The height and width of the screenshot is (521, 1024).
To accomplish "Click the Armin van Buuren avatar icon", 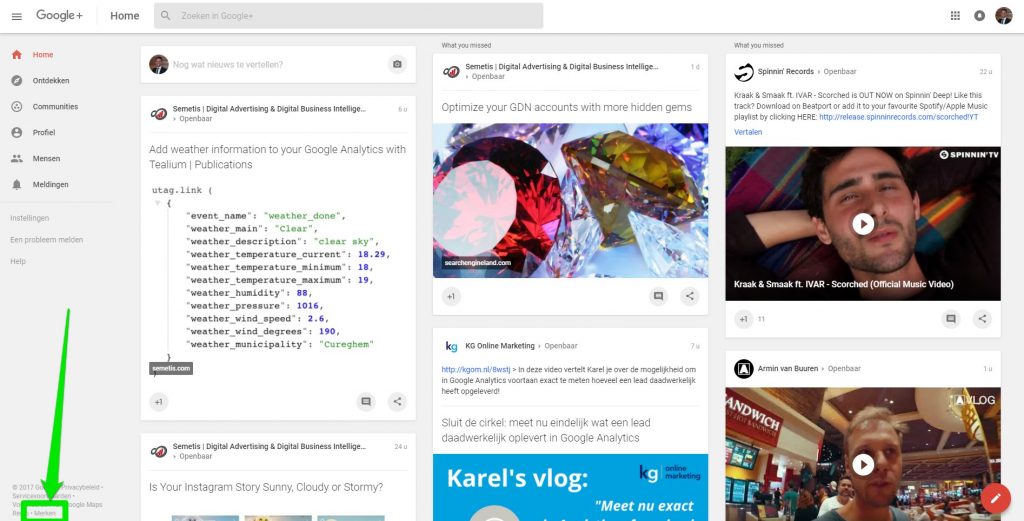I will 744,369.
